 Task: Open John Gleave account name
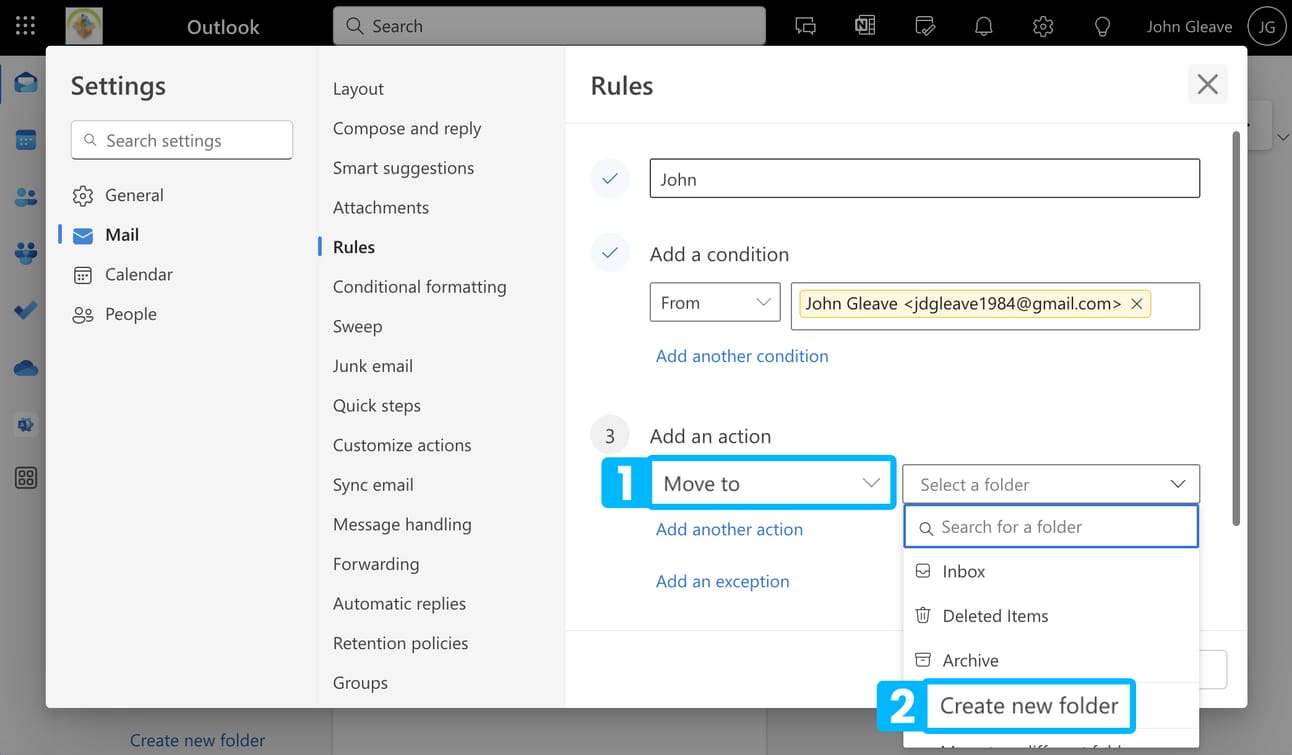click(x=1189, y=27)
